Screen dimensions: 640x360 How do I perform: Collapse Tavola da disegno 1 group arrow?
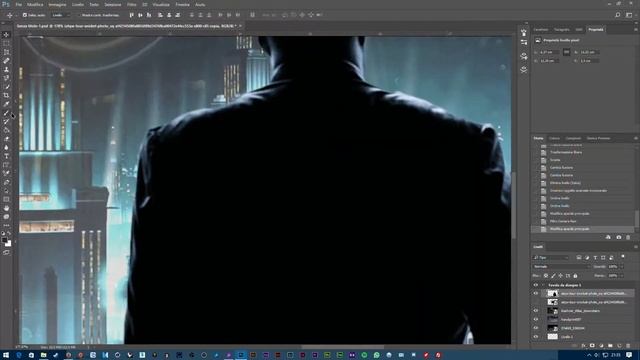point(543,285)
